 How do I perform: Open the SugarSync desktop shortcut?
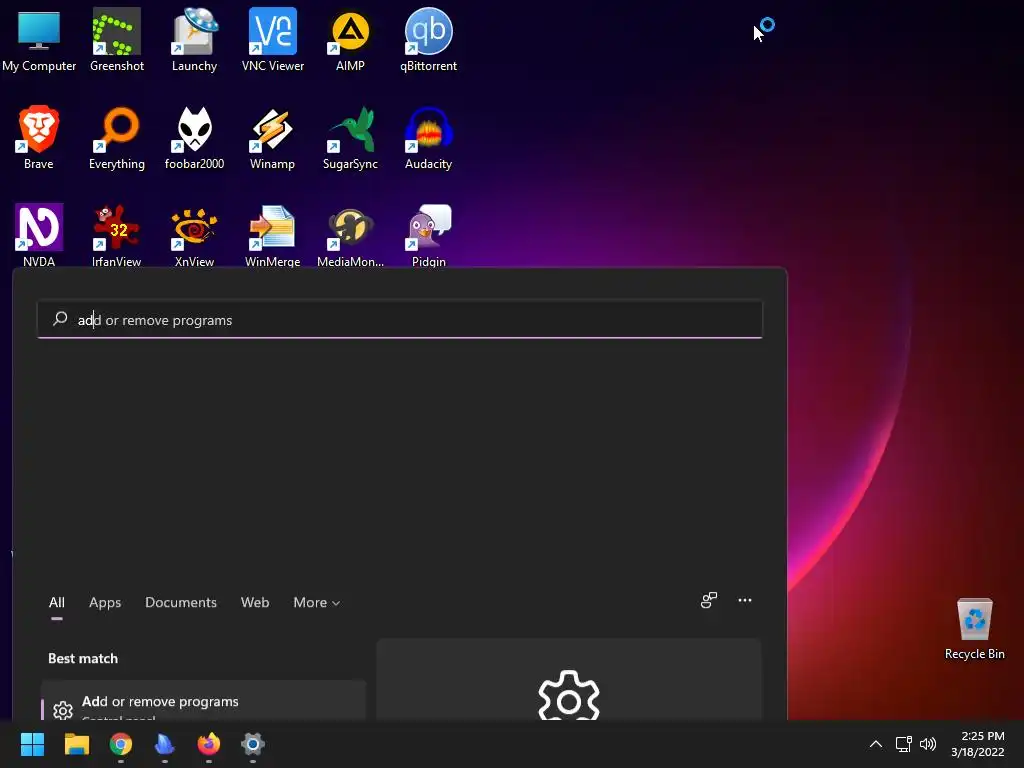(x=350, y=138)
